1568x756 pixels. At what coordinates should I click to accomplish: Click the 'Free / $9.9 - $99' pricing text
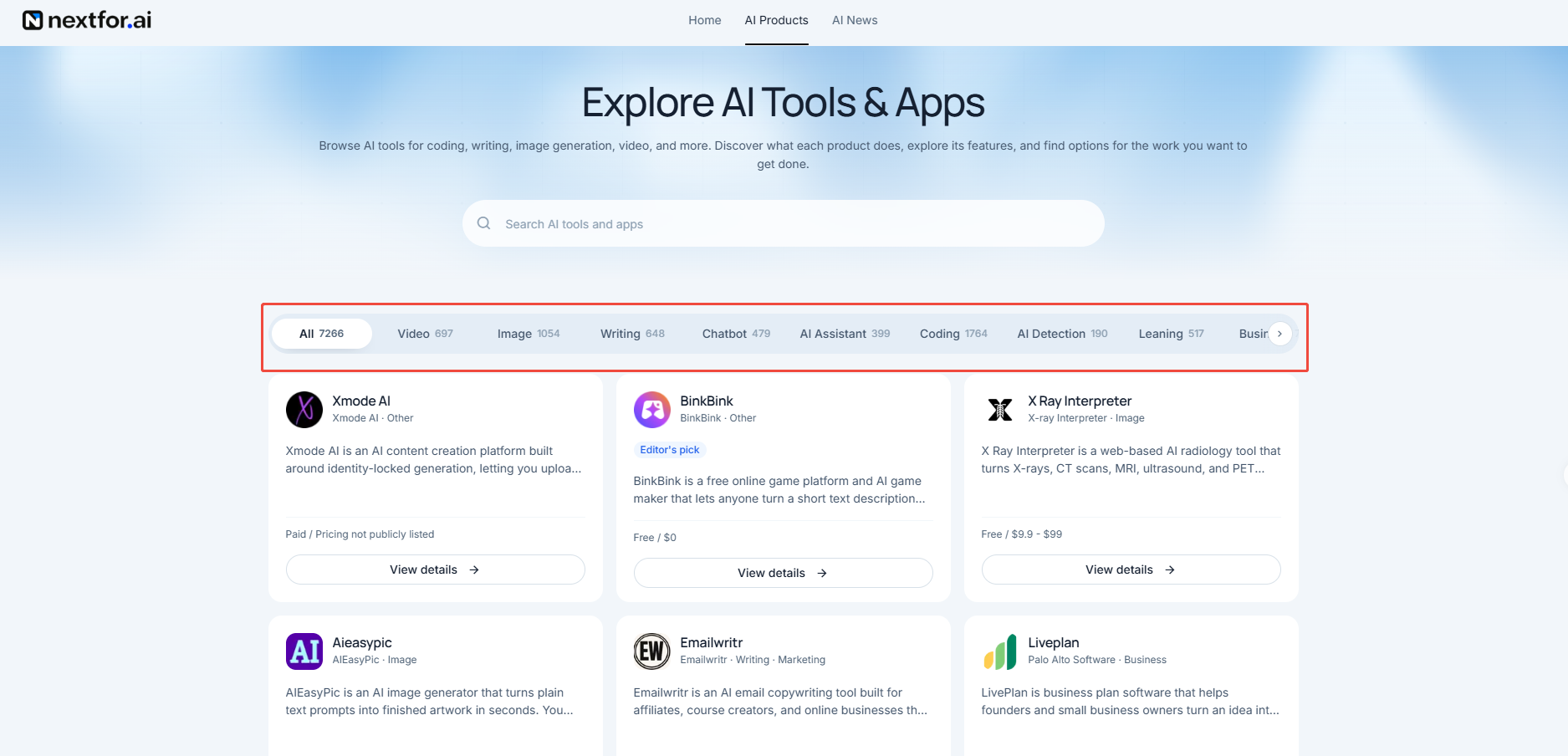click(1022, 534)
